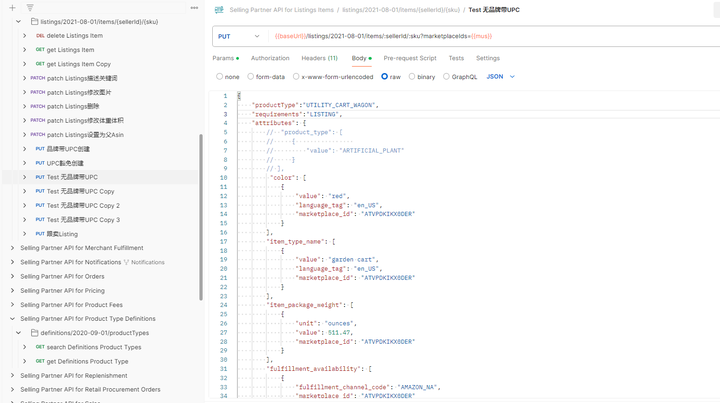
Task: Choose the GraphQL body option
Action: [x=446, y=77]
